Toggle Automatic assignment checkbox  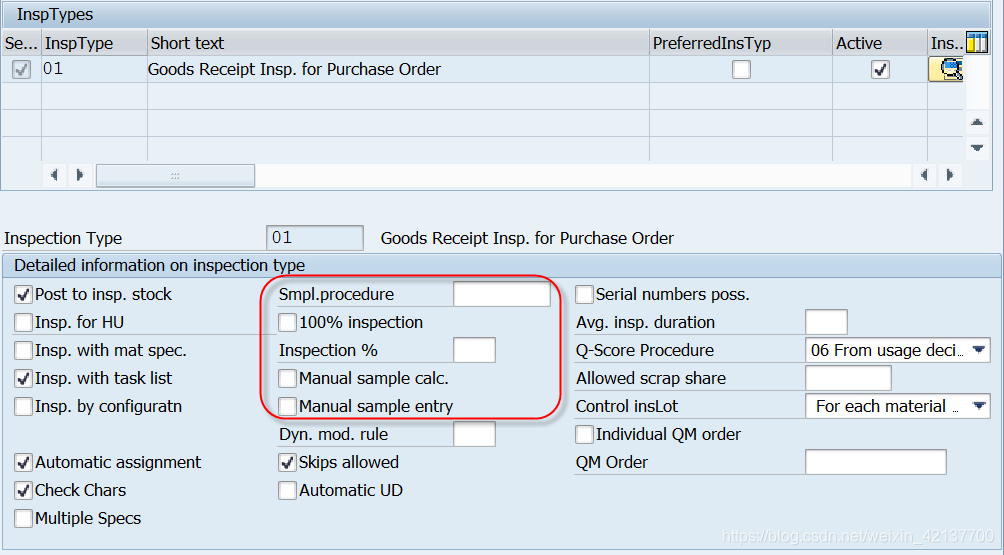tap(23, 462)
